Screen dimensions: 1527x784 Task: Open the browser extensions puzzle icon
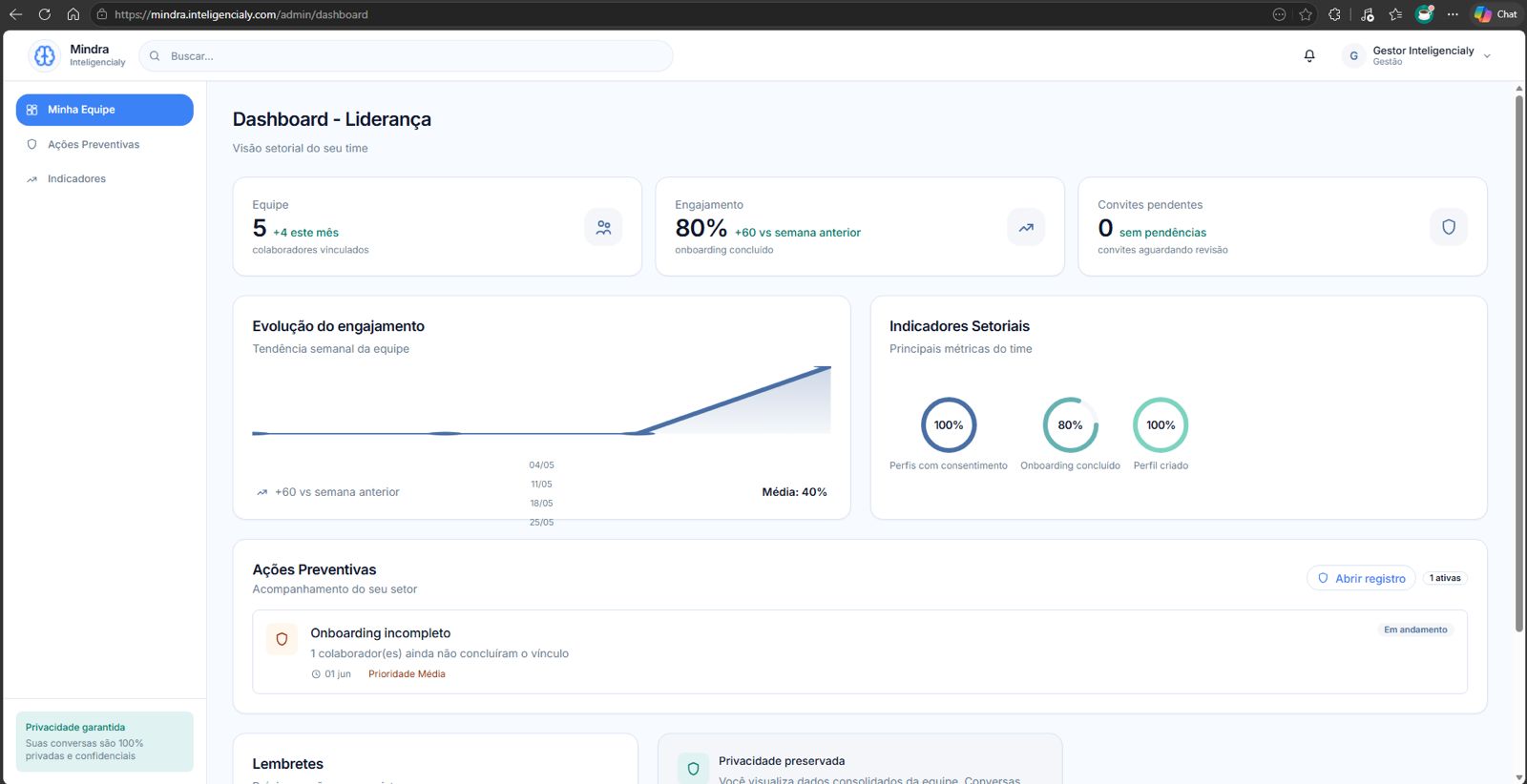click(x=1334, y=14)
